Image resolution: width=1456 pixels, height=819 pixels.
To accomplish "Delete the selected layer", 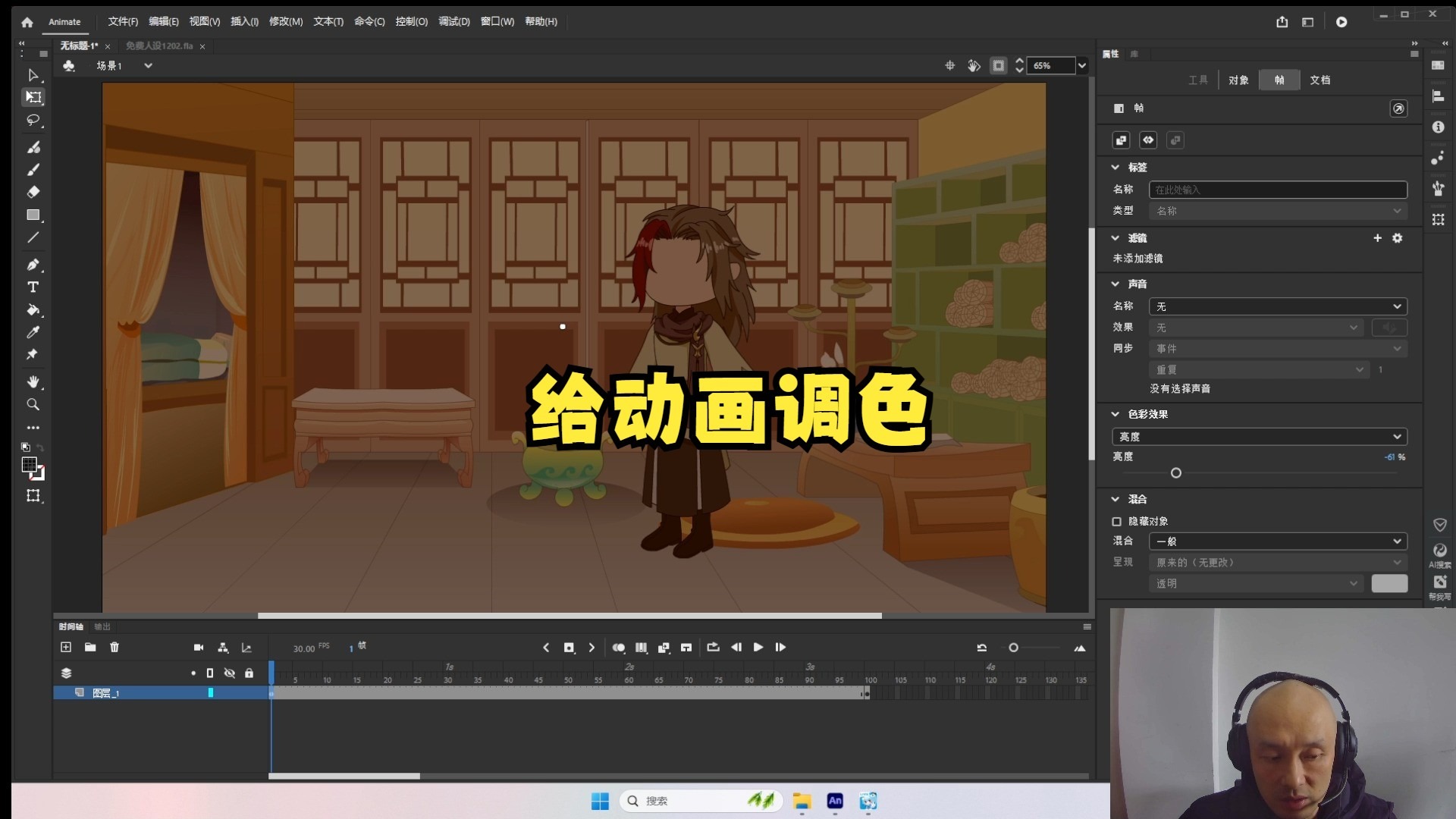I will pos(115,648).
